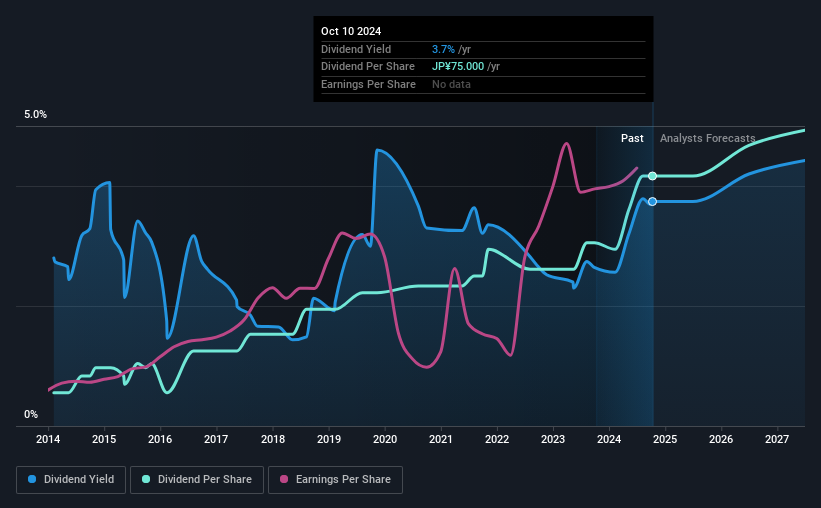Viewport: 821px width, 508px height.
Task: Click the Oct 10 2024 tooltip date
Action: tap(351, 31)
